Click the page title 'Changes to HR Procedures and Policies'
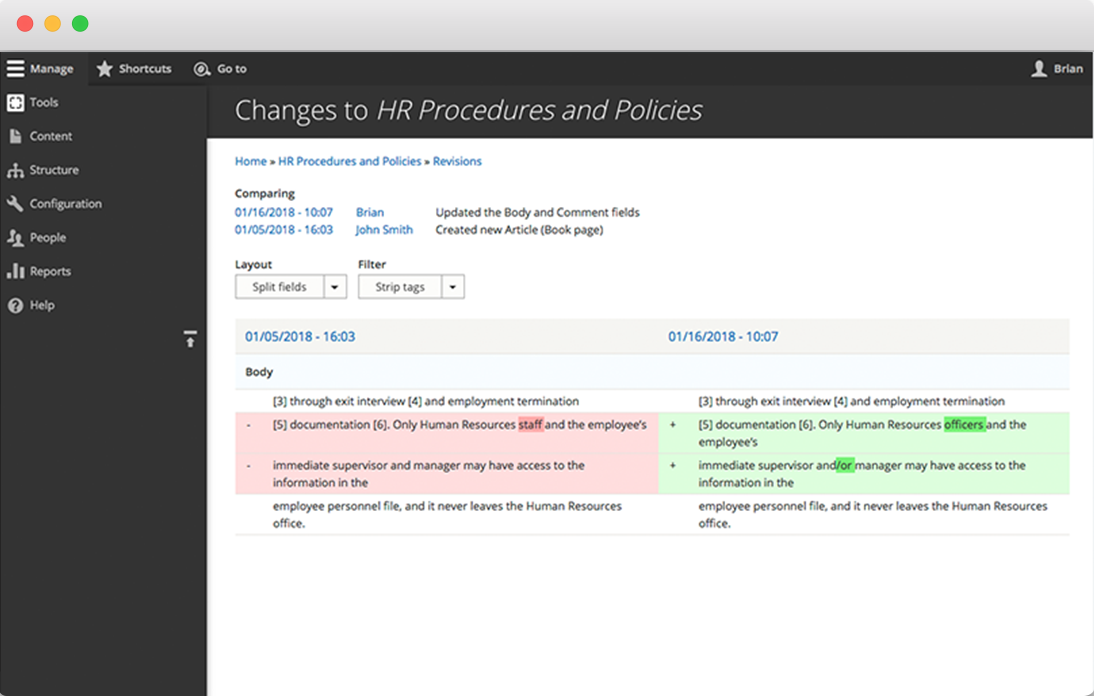The image size is (1094, 696). tap(468, 110)
